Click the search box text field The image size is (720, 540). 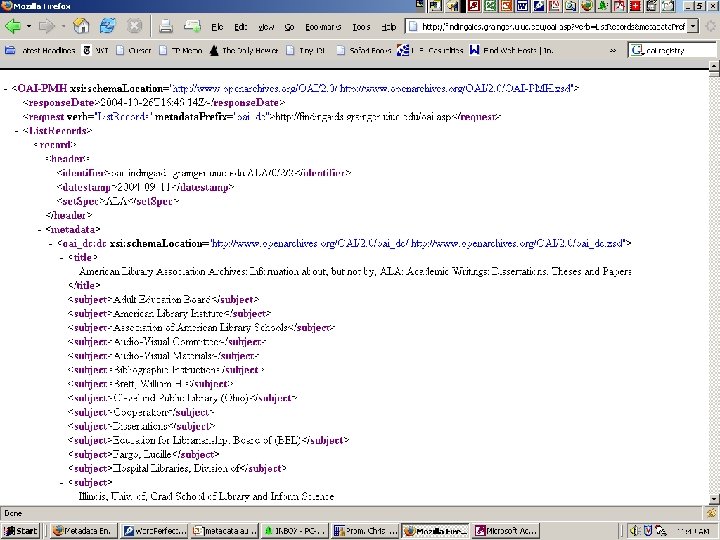[680, 51]
